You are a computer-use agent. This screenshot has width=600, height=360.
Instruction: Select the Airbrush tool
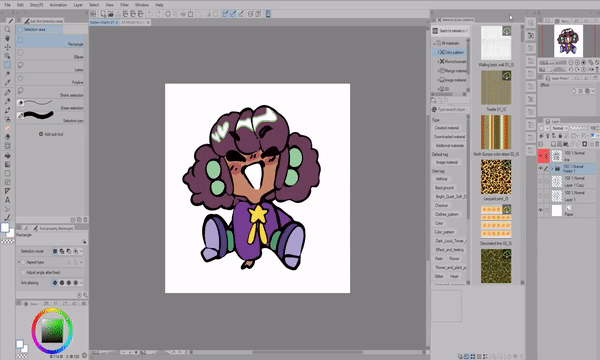coord(7,119)
